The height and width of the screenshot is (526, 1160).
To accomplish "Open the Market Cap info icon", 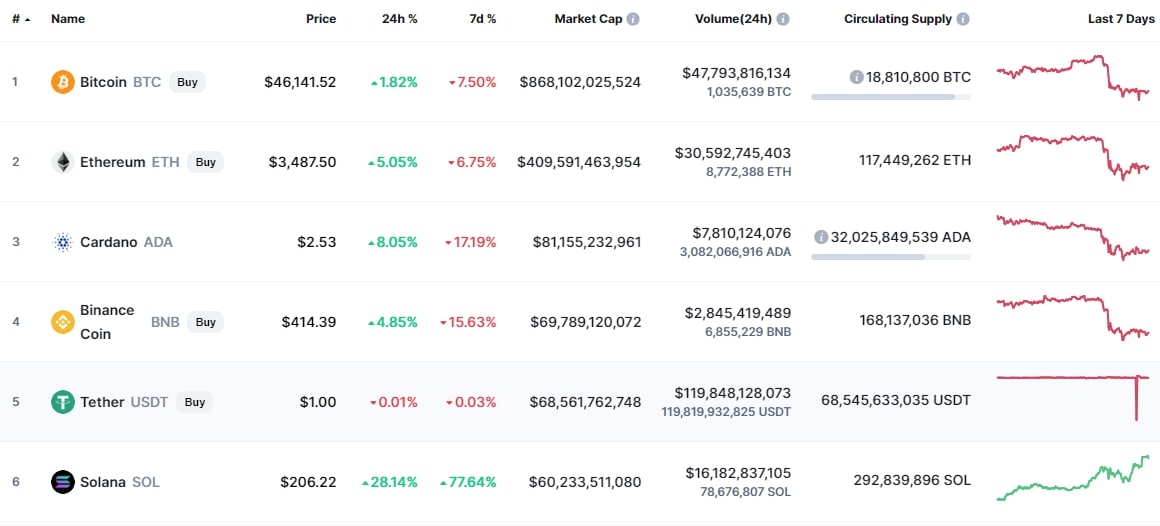I will pos(633,19).
